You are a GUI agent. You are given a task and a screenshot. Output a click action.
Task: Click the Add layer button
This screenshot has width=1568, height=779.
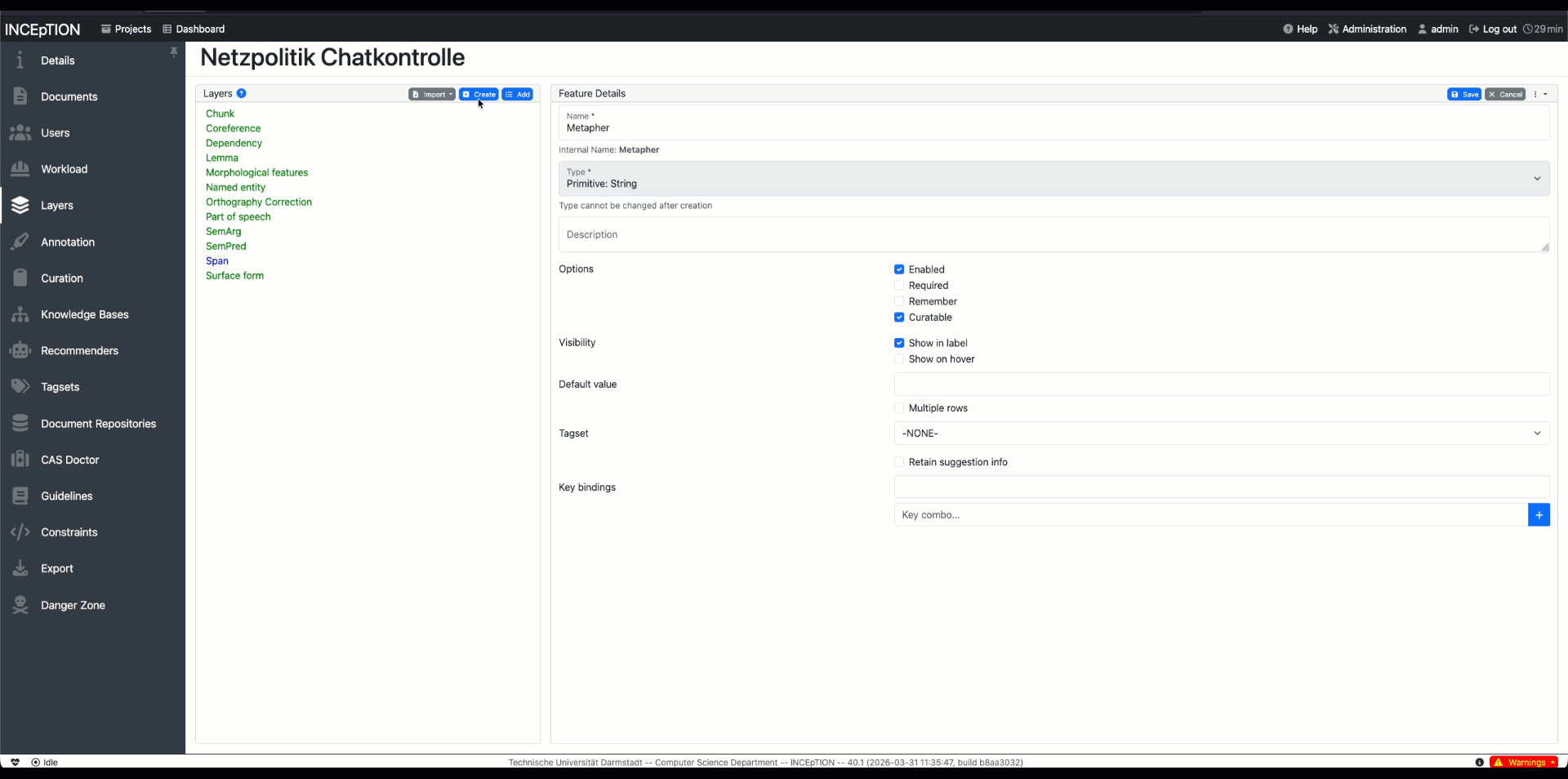[518, 94]
